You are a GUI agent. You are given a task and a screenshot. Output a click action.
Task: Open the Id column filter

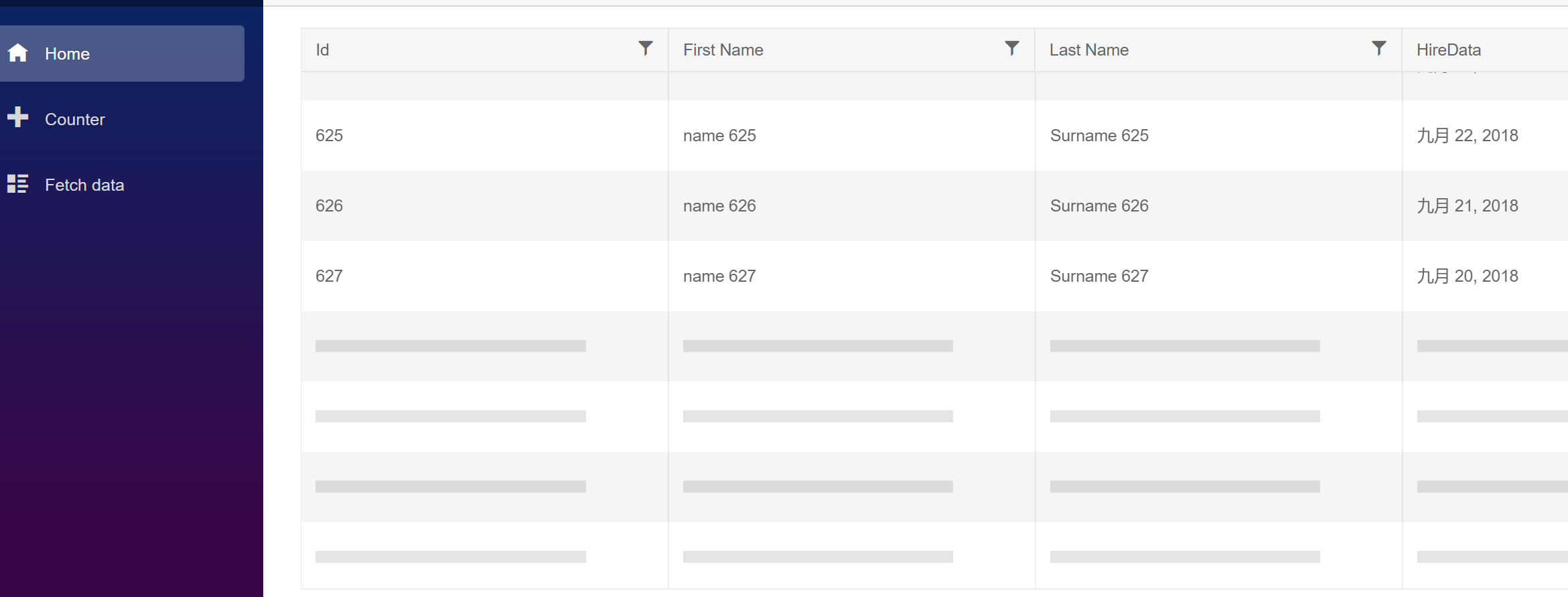pyautogui.click(x=645, y=48)
